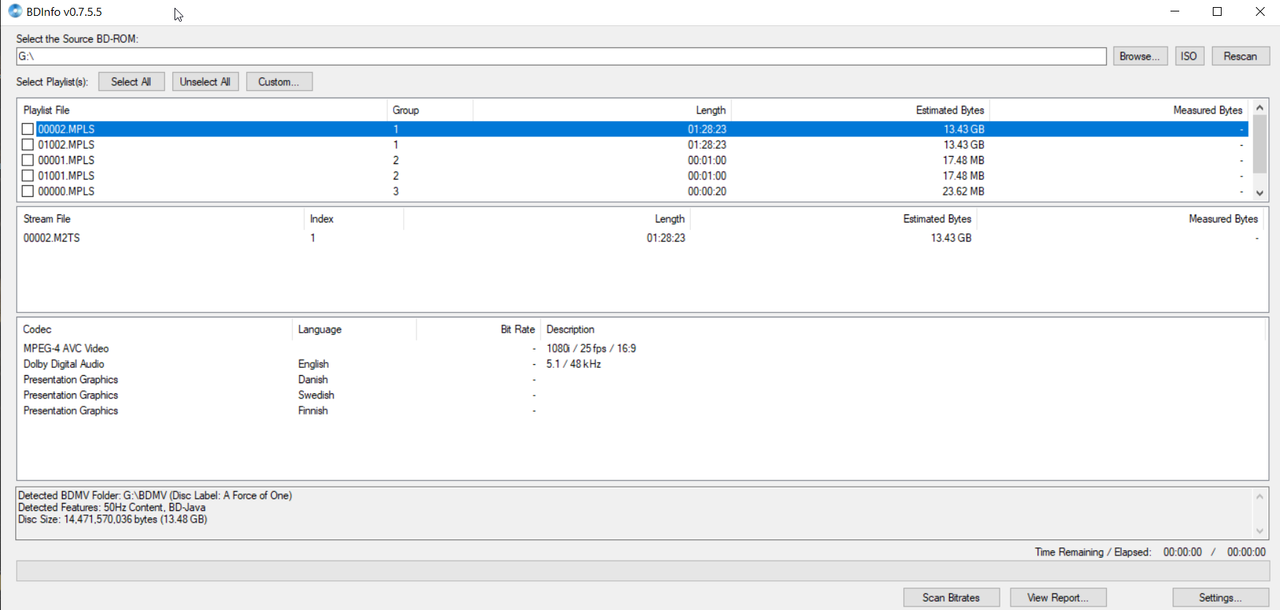Sort playlists by Group column header

pos(430,110)
